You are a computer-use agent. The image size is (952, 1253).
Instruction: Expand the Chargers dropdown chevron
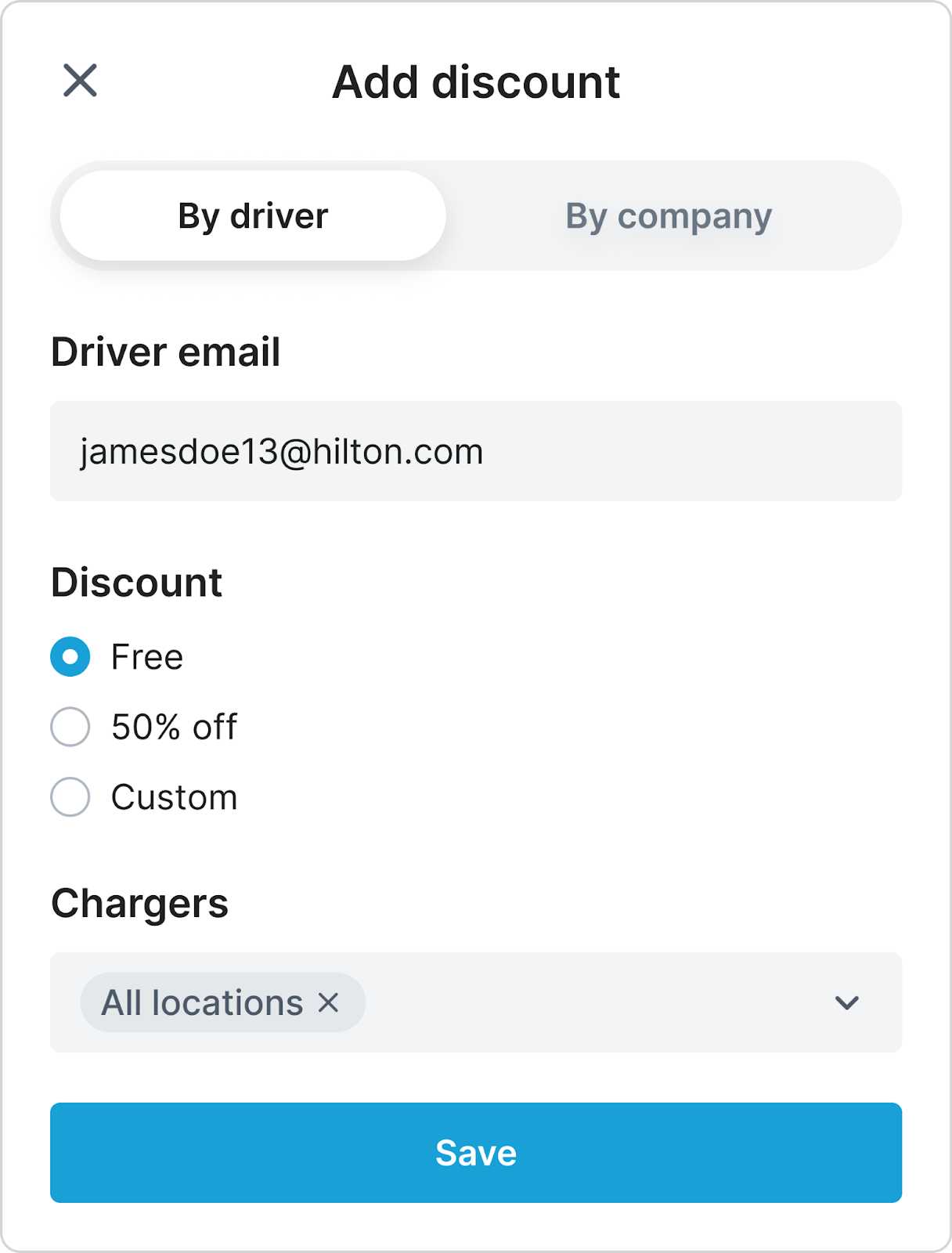[x=846, y=1002]
